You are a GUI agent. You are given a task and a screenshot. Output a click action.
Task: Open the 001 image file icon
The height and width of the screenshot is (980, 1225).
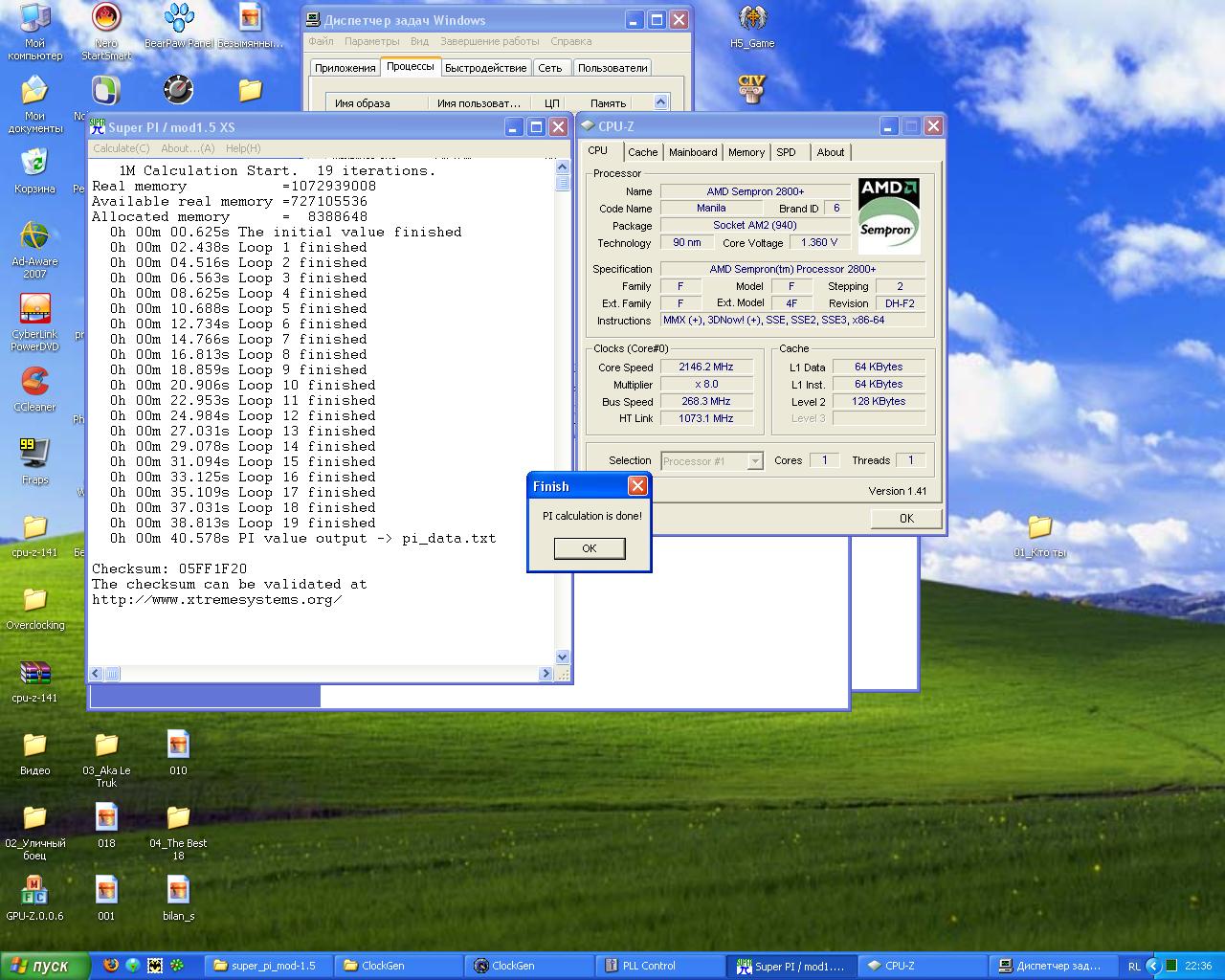click(x=106, y=898)
